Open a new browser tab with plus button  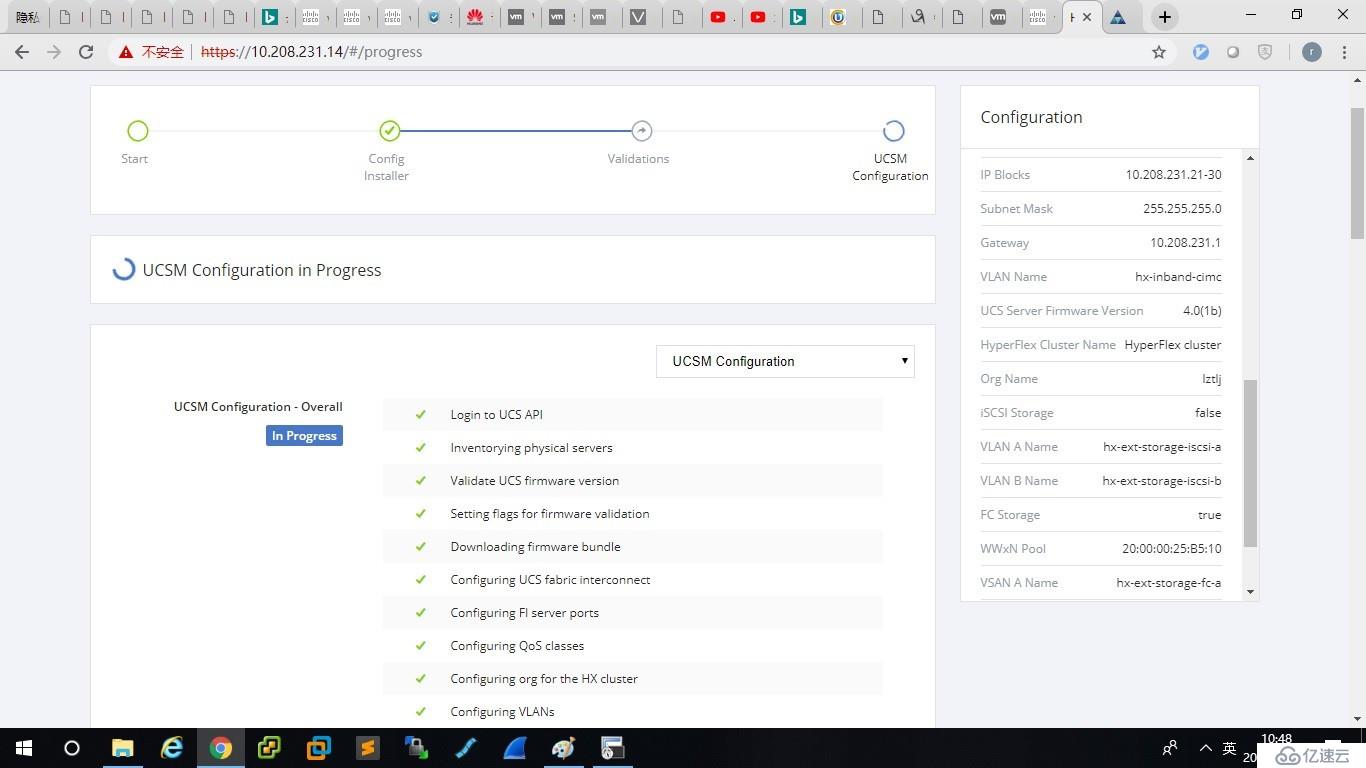(x=1164, y=17)
